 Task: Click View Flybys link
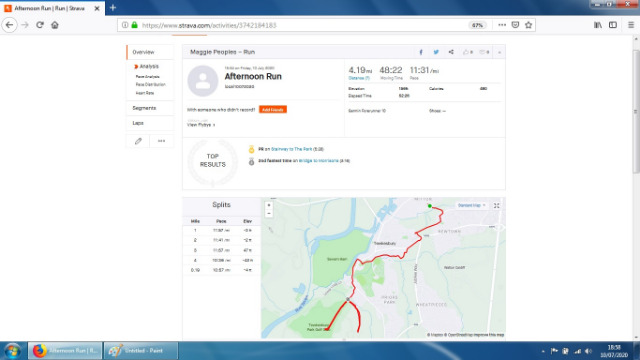201,125
